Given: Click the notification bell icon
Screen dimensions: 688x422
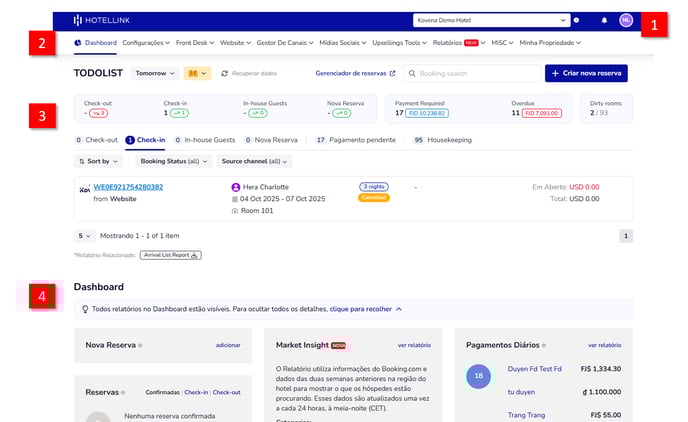Looking at the screenshot, I should 604,20.
